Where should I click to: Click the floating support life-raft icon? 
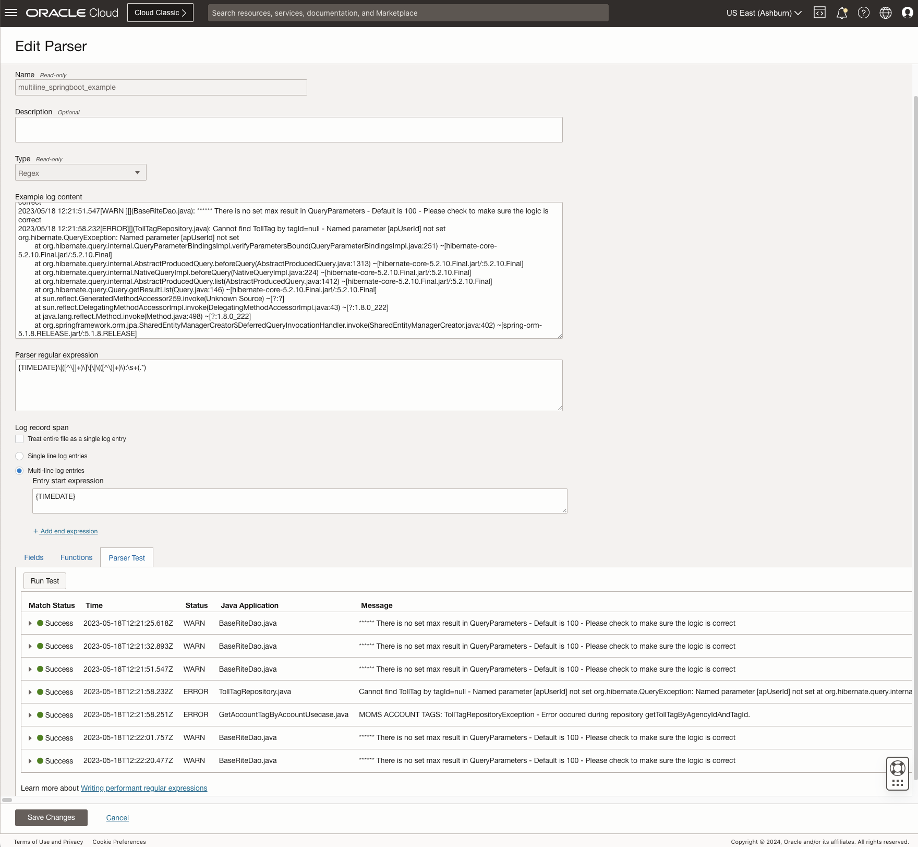(897, 769)
